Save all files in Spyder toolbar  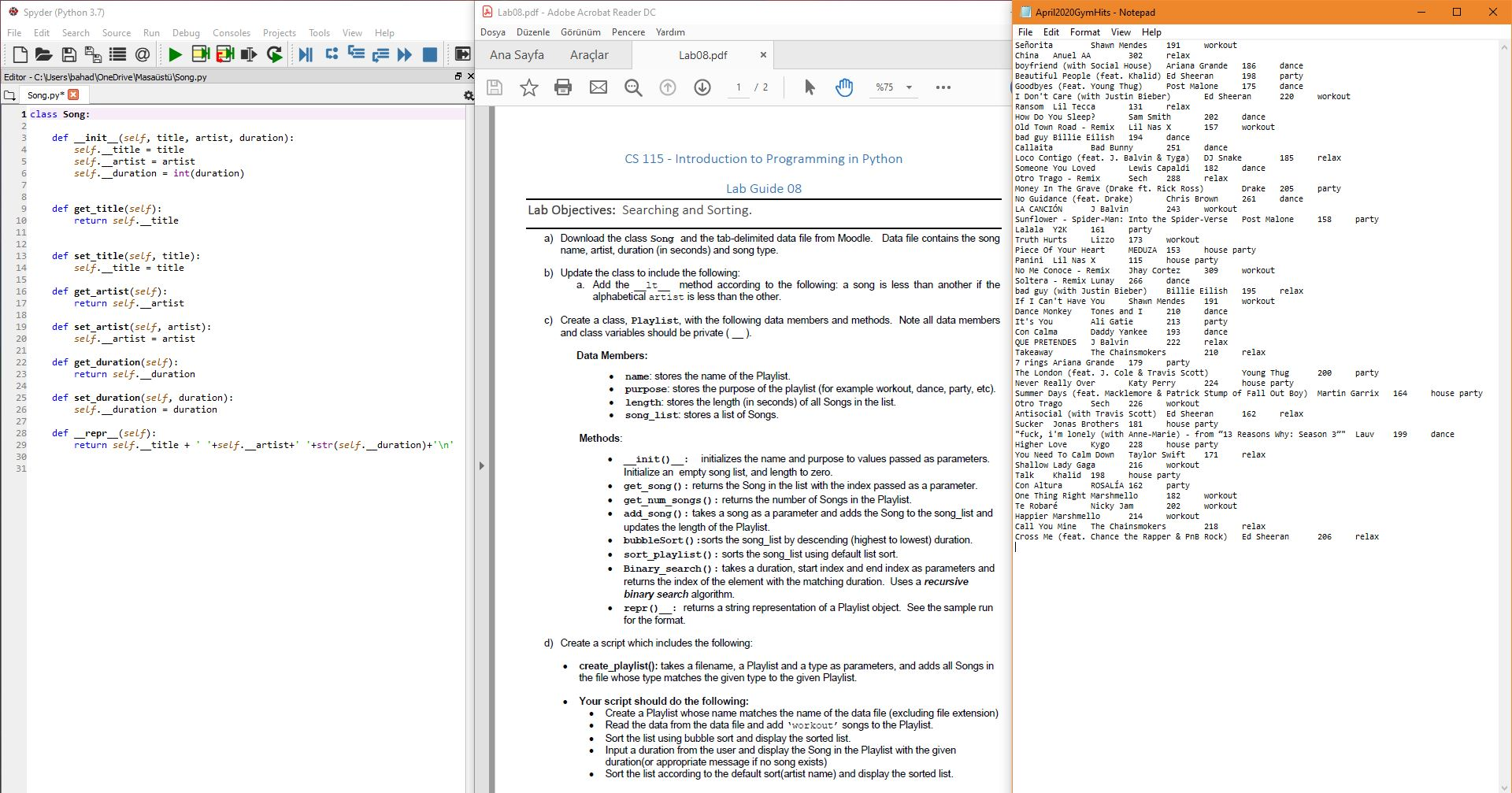[x=93, y=54]
